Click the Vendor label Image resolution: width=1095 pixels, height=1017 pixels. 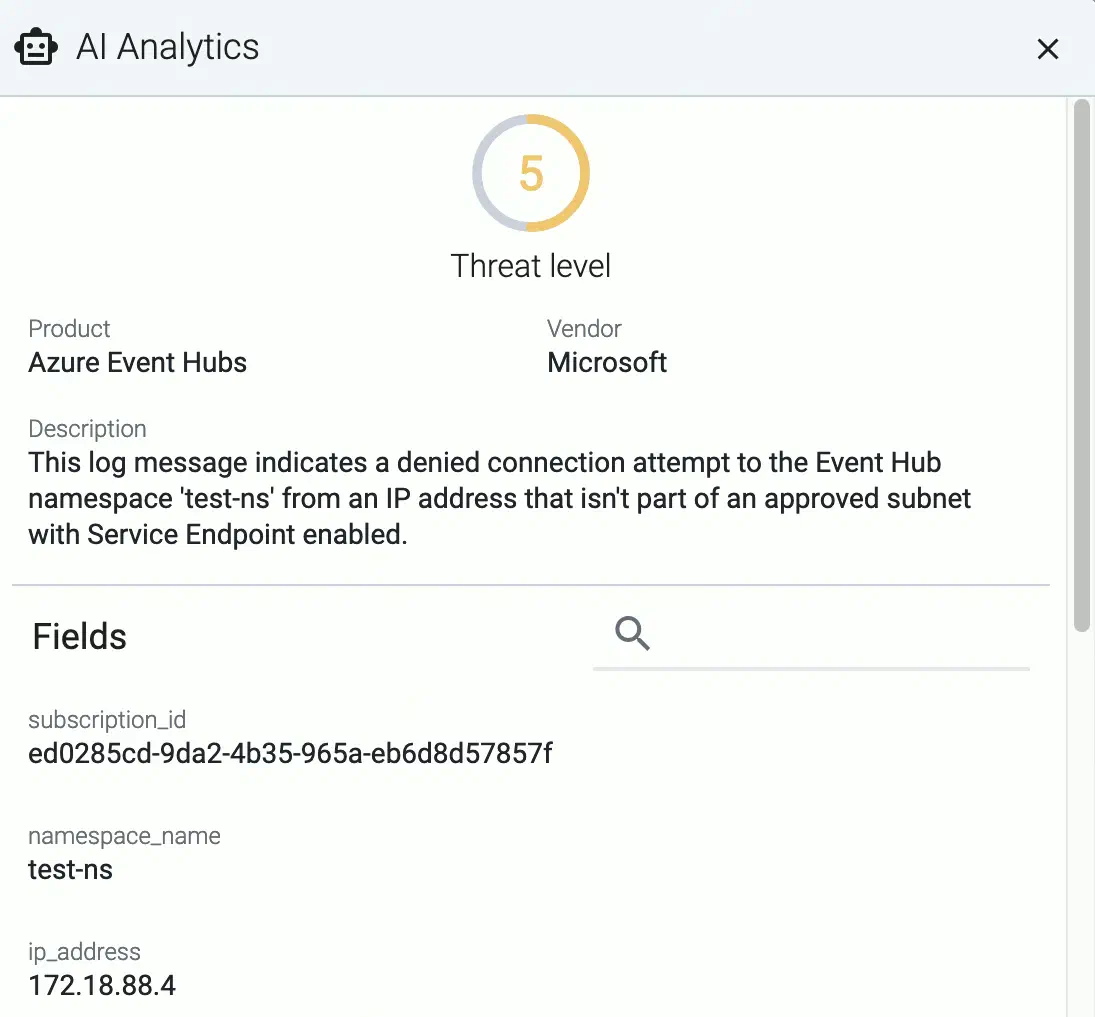pyautogui.click(x=584, y=328)
